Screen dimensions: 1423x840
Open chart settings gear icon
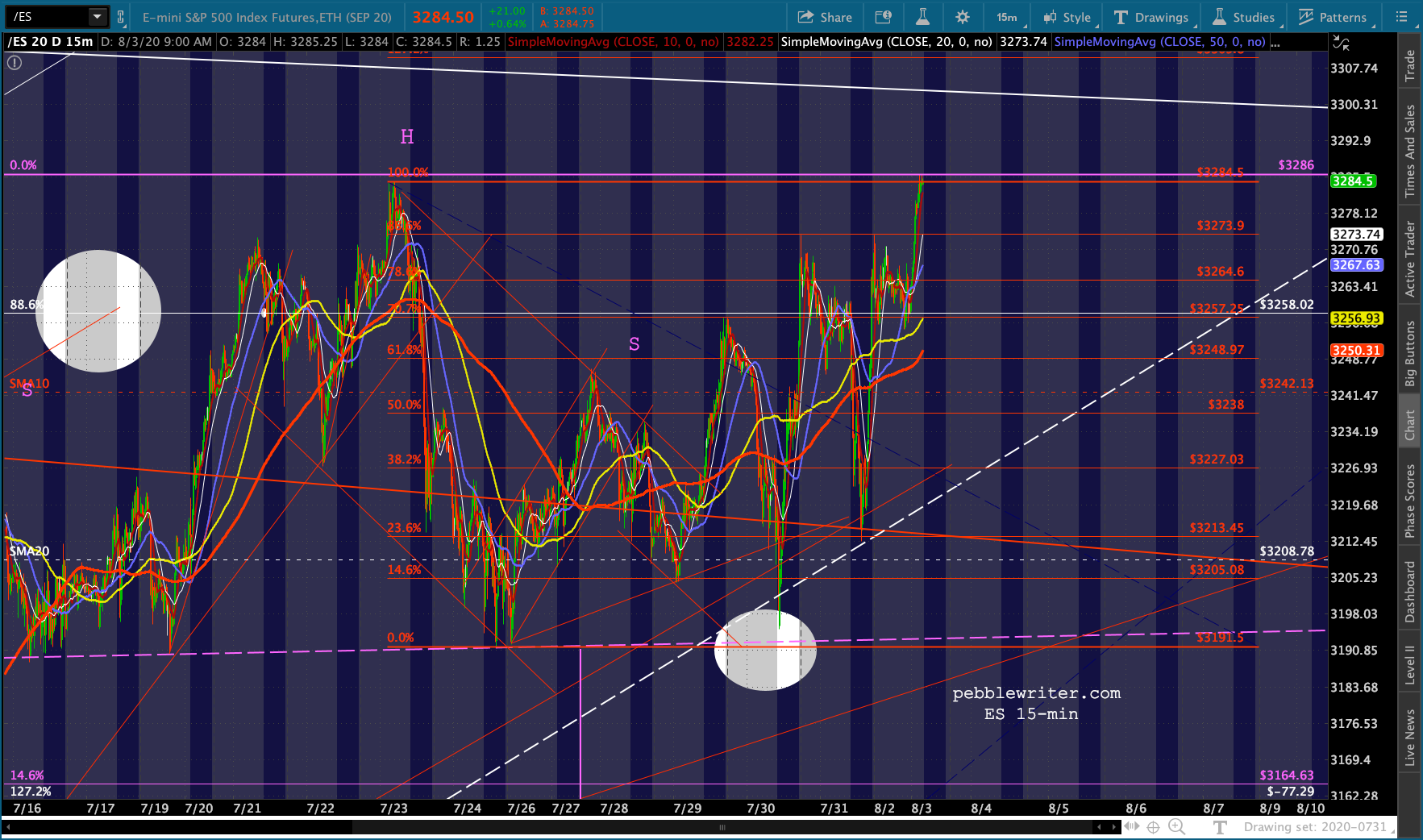click(963, 17)
